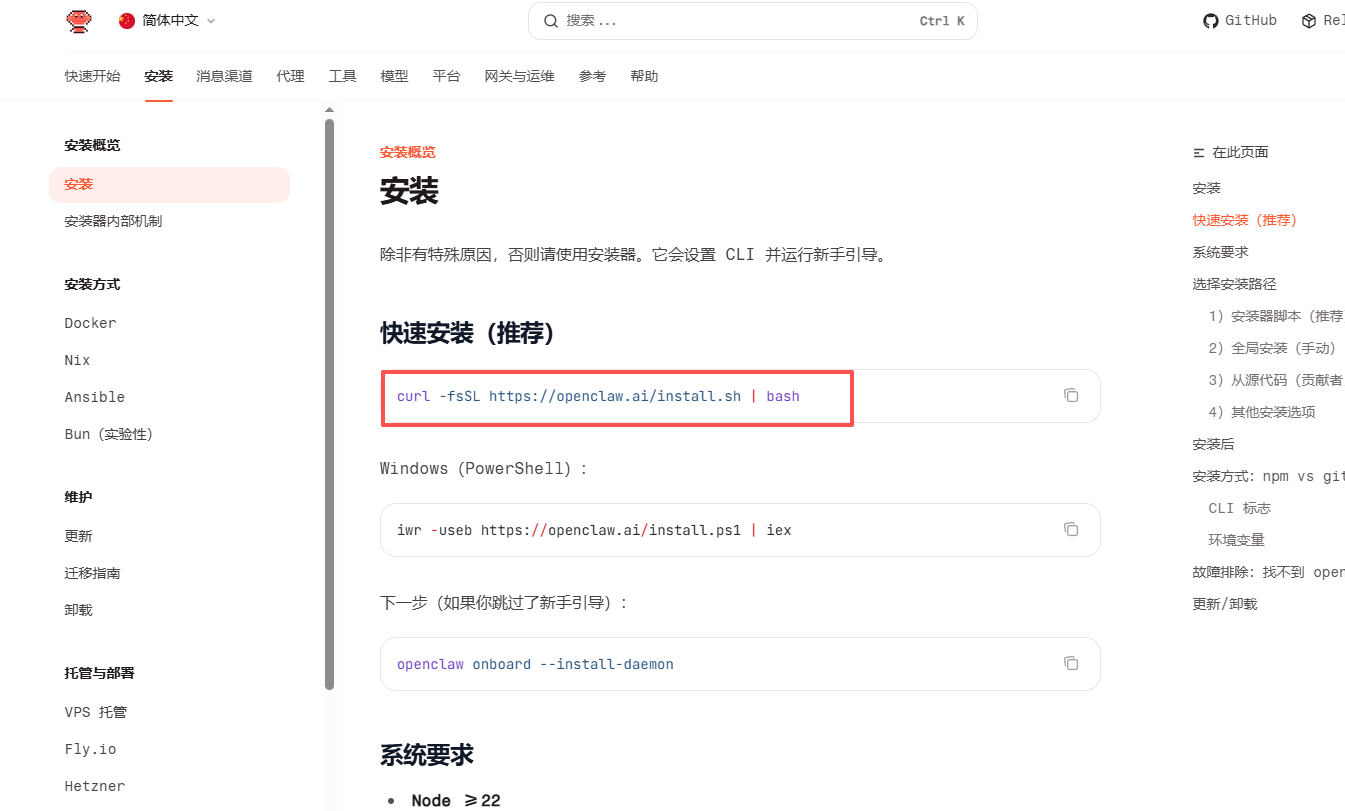This screenshot has height=811, width=1345.
Task: Switch to the 模型 tab
Action: [394, 77]
